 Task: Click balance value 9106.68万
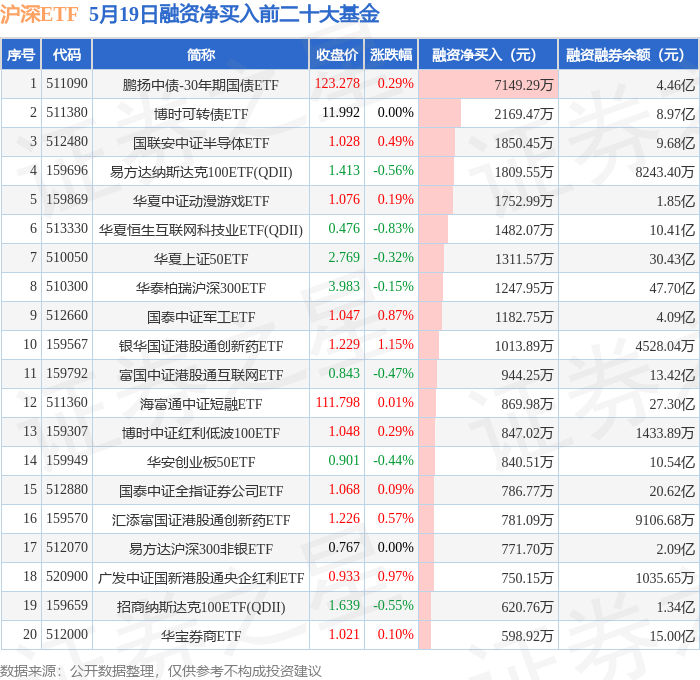pos(665,520)
